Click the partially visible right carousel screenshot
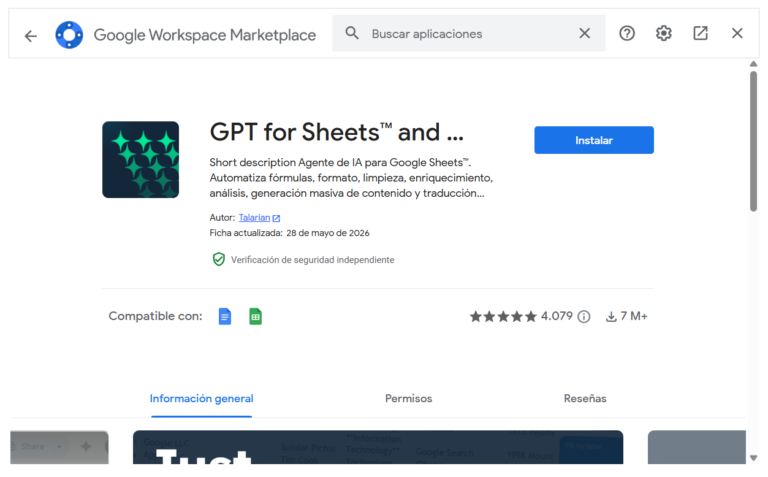The image size is (768, 477). pos(696,447)
